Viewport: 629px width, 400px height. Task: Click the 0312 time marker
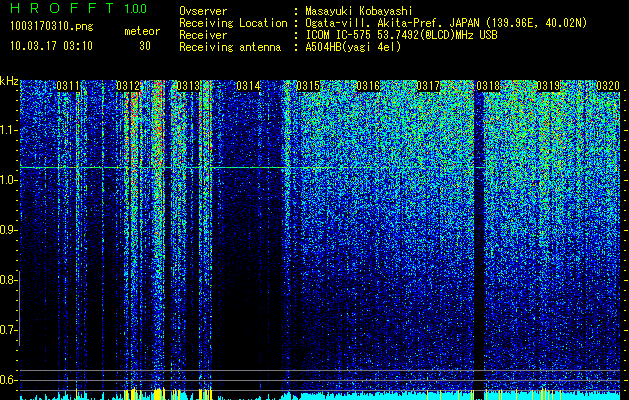pos(128,85)
